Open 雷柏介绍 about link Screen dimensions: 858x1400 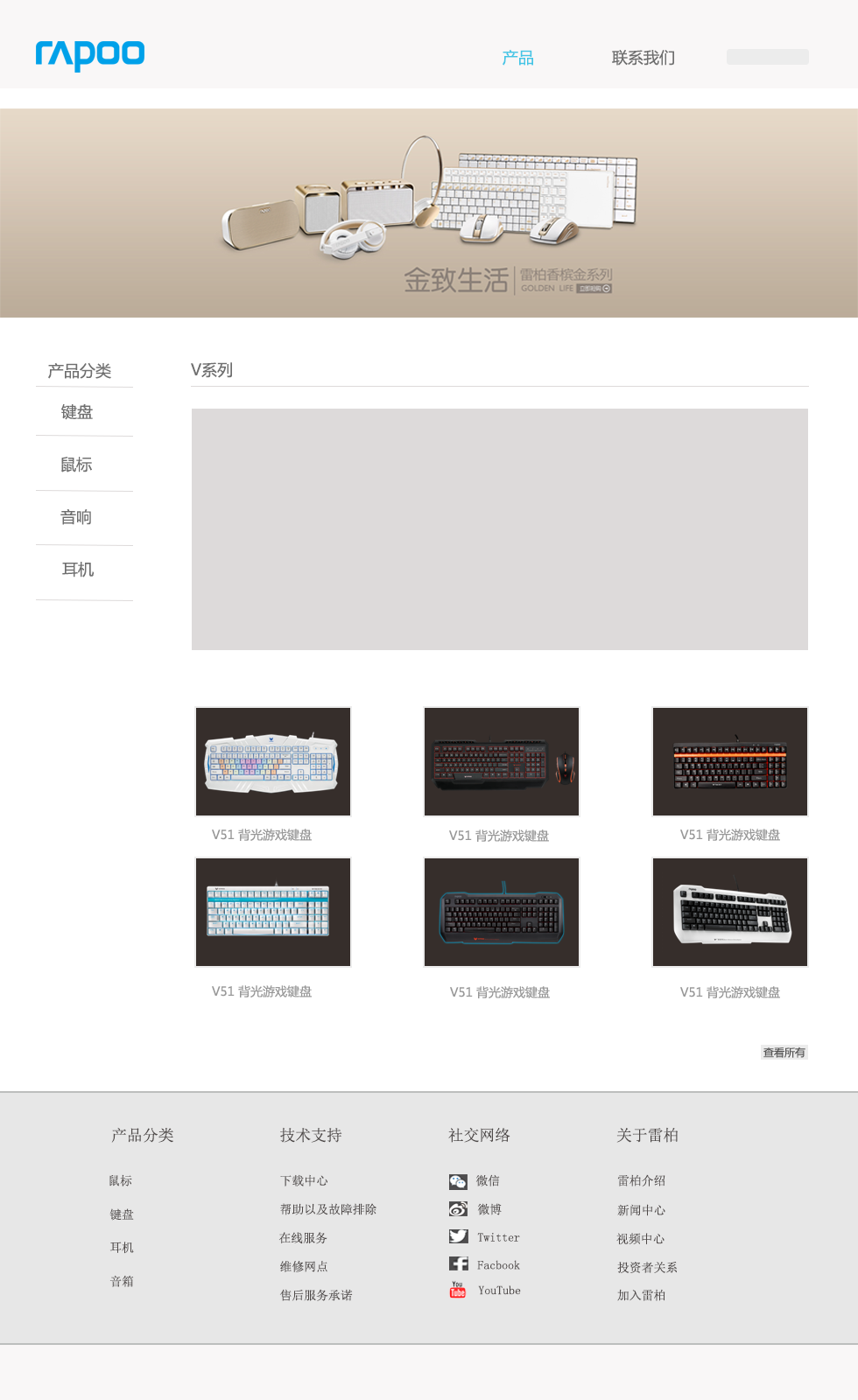coord(642,1181)
